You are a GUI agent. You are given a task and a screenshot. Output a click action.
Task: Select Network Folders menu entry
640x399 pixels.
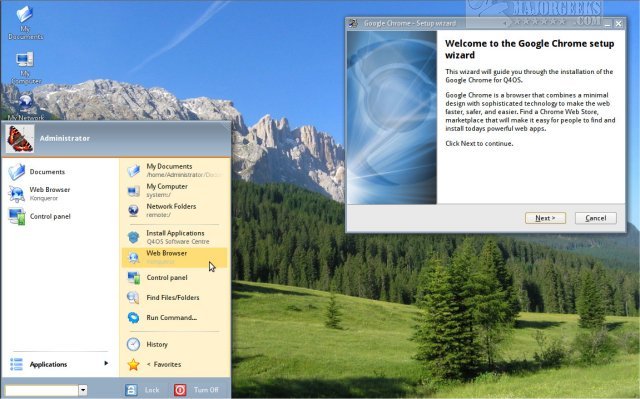point(174,211)
